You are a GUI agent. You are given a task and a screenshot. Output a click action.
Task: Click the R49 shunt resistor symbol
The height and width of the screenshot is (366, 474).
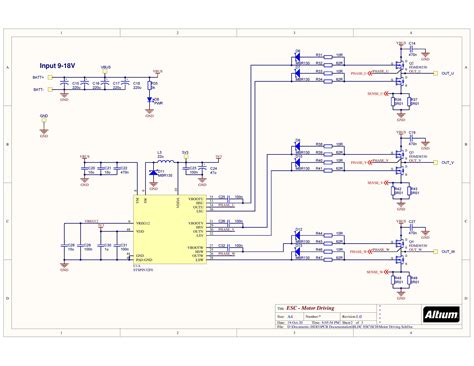click(409, 280)
